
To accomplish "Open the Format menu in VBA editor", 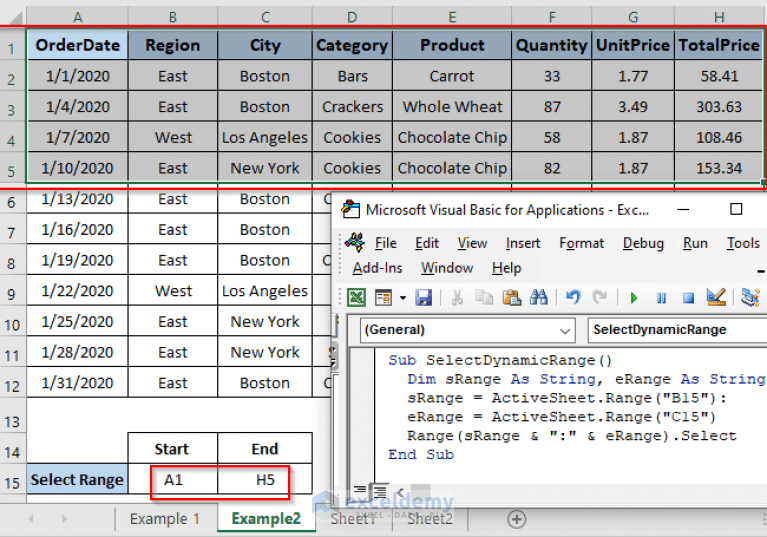I will click(x=582, y=243).
